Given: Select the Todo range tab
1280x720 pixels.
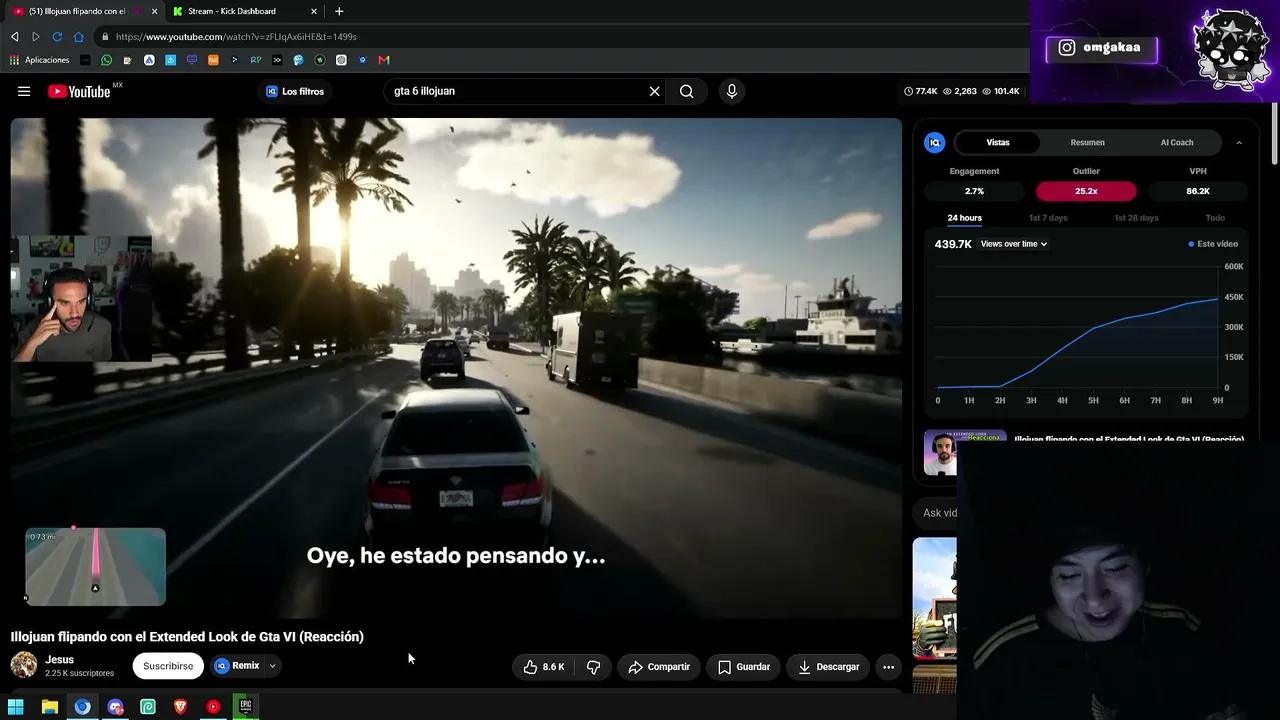Looking at the screenshot, I should (x=1215, y=218).
